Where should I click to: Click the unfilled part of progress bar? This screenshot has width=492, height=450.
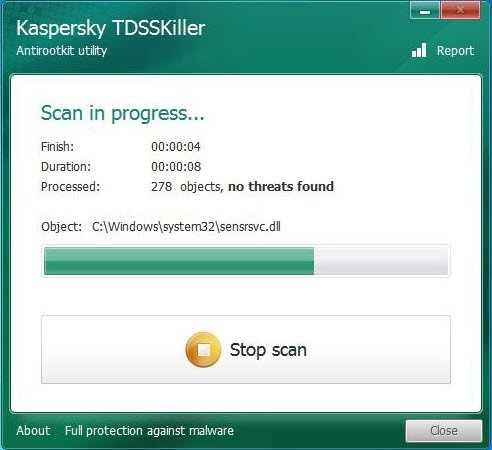pos(381,261)
